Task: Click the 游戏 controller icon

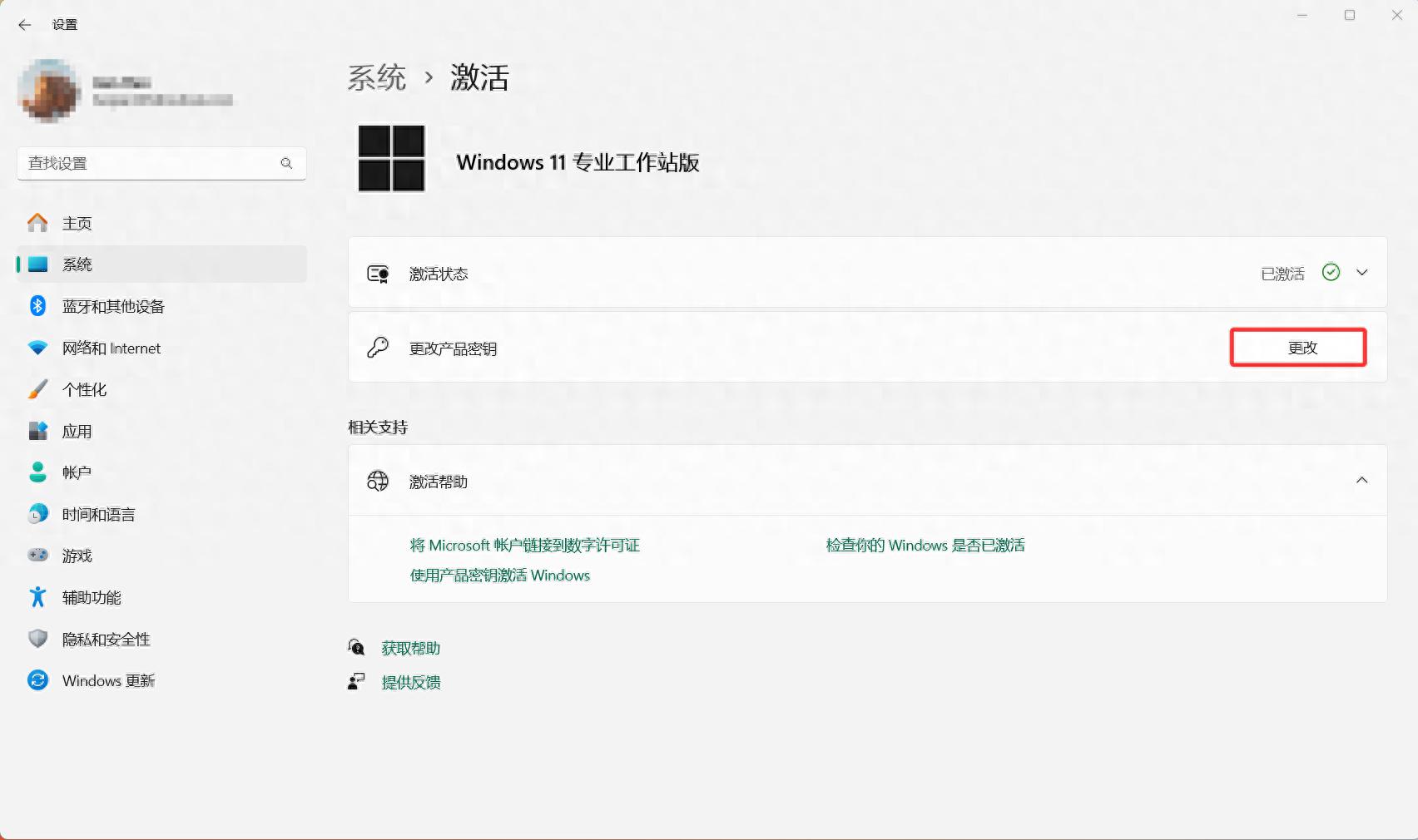Action: (x=37, y=555)
